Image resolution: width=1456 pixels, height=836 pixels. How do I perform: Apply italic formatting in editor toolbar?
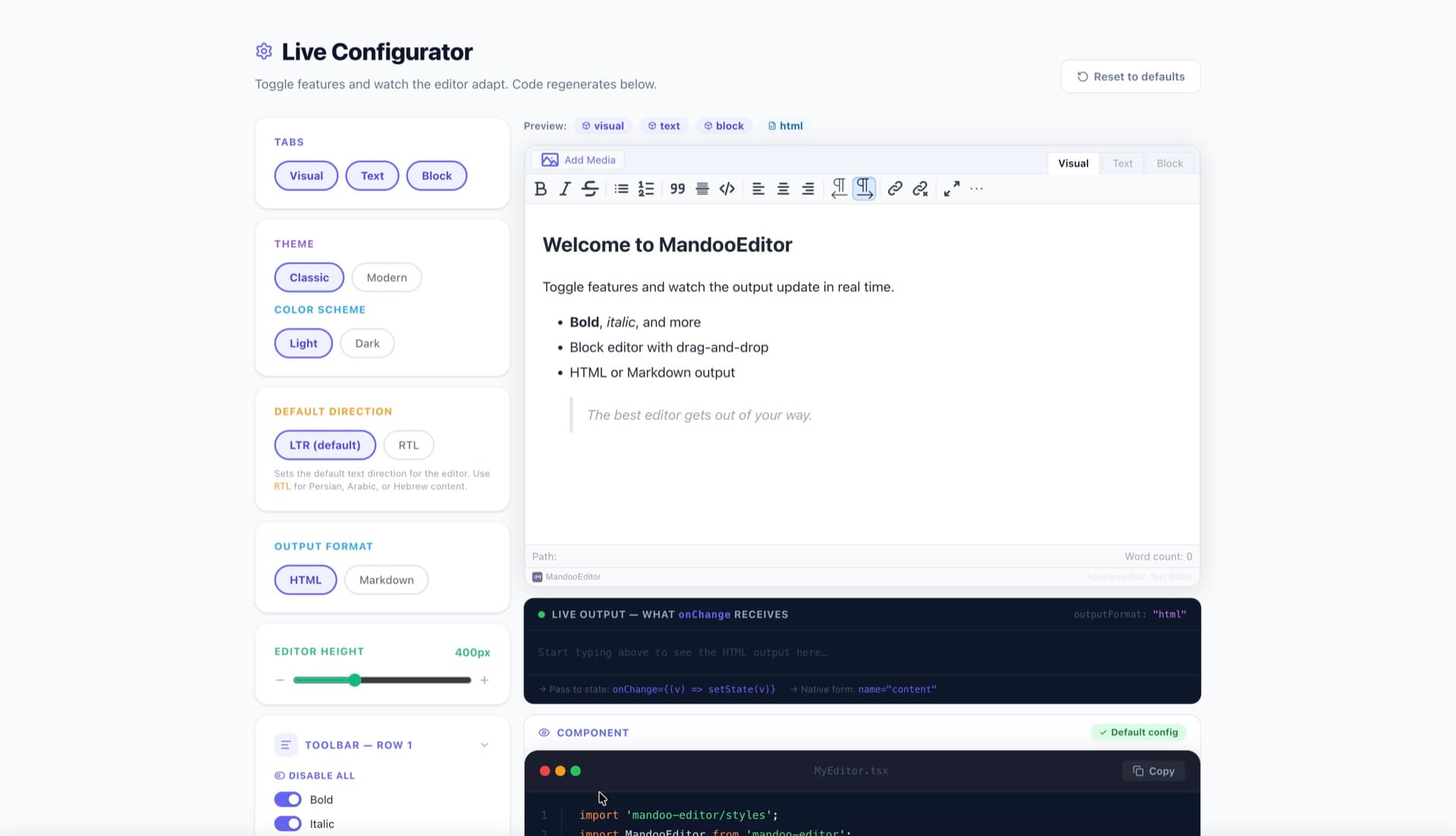(565, 189)
